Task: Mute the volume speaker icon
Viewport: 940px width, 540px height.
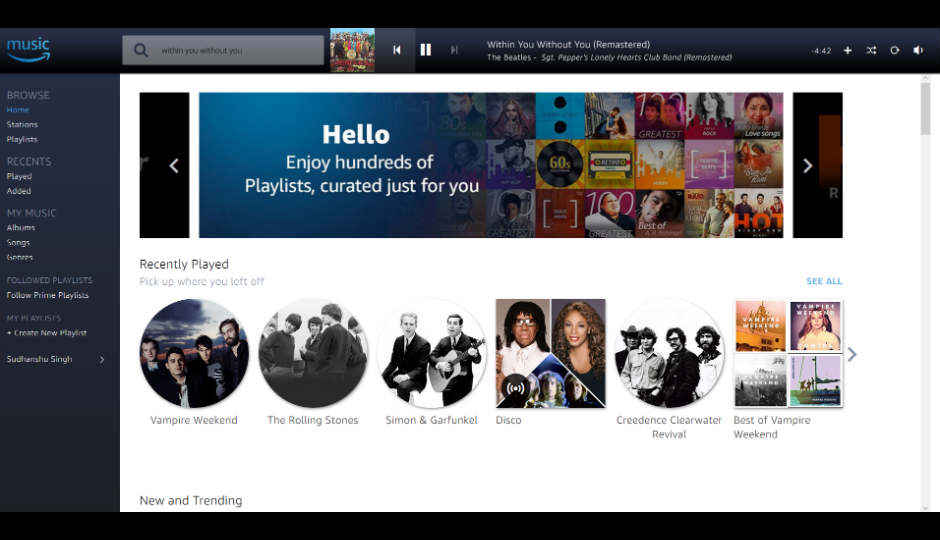Action: 918,50
